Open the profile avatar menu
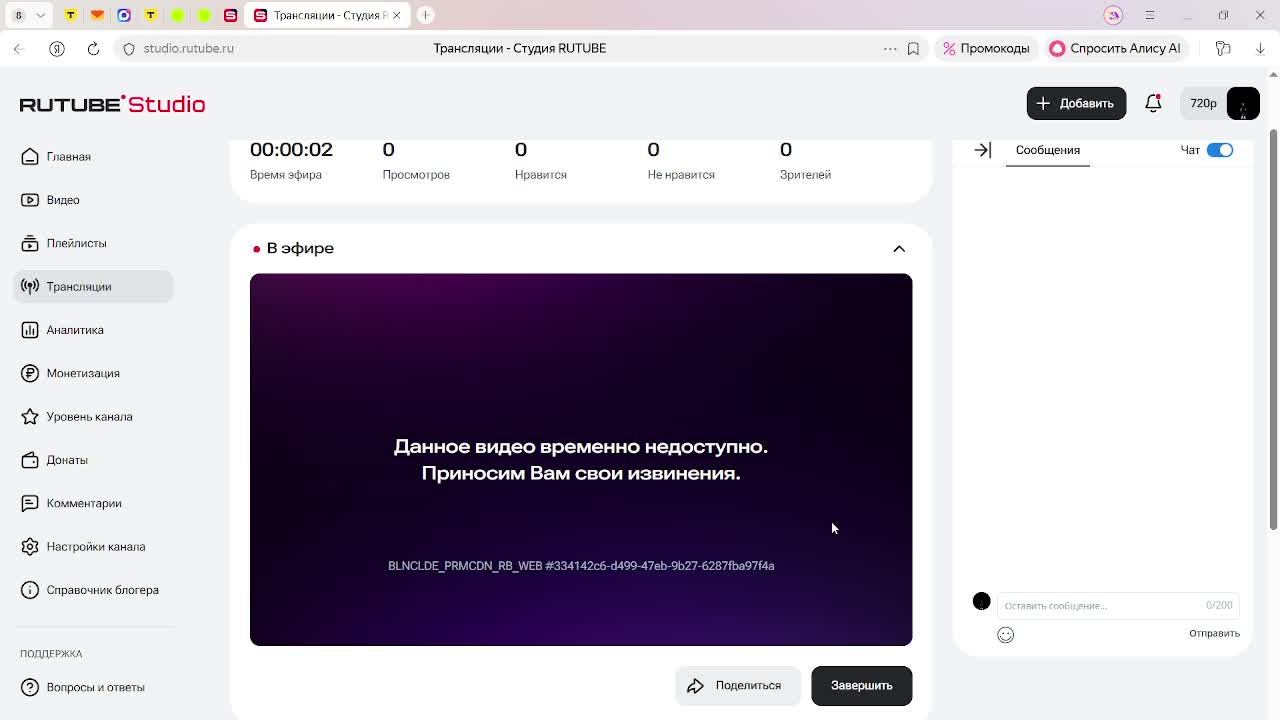This screenshot has height=720, width=1280. pos(1243,103)
